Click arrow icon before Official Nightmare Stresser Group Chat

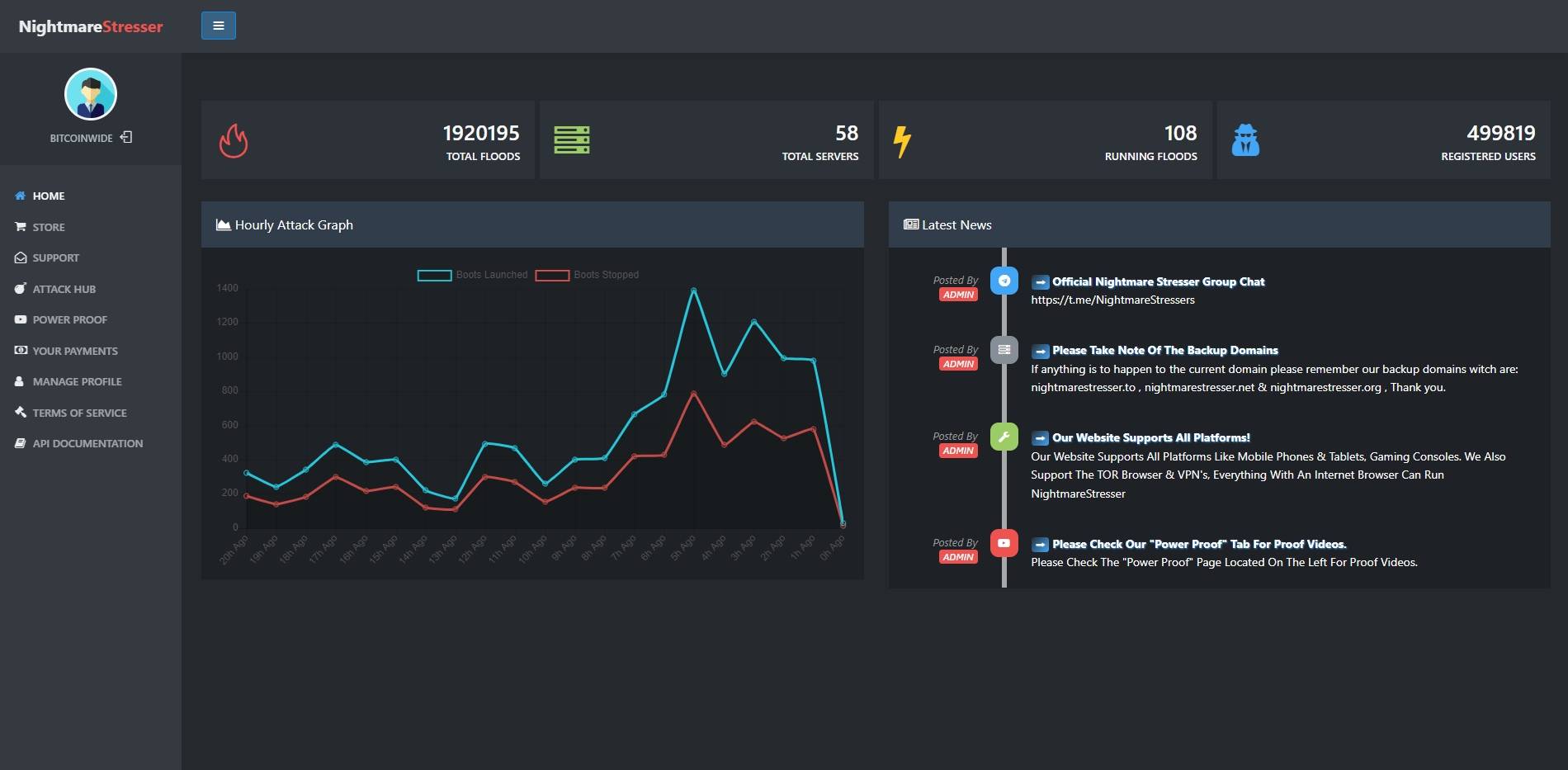point(1040,282)
